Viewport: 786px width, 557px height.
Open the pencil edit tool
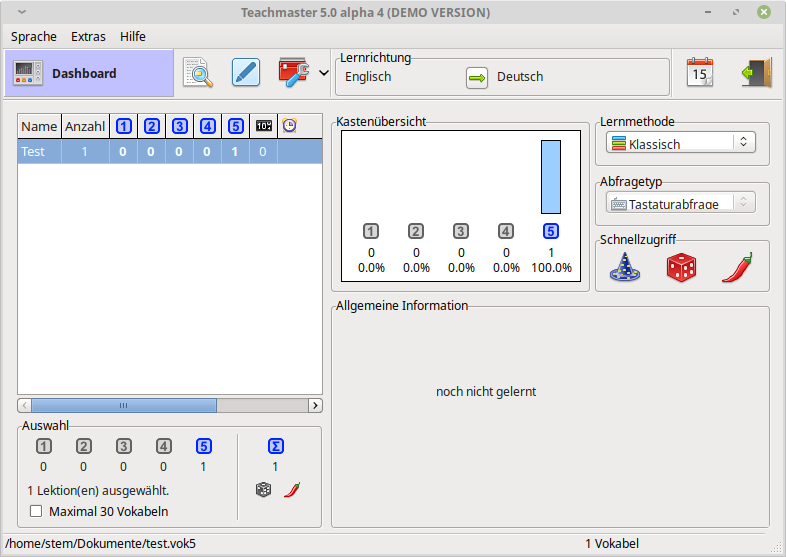[x=246, y=73]
